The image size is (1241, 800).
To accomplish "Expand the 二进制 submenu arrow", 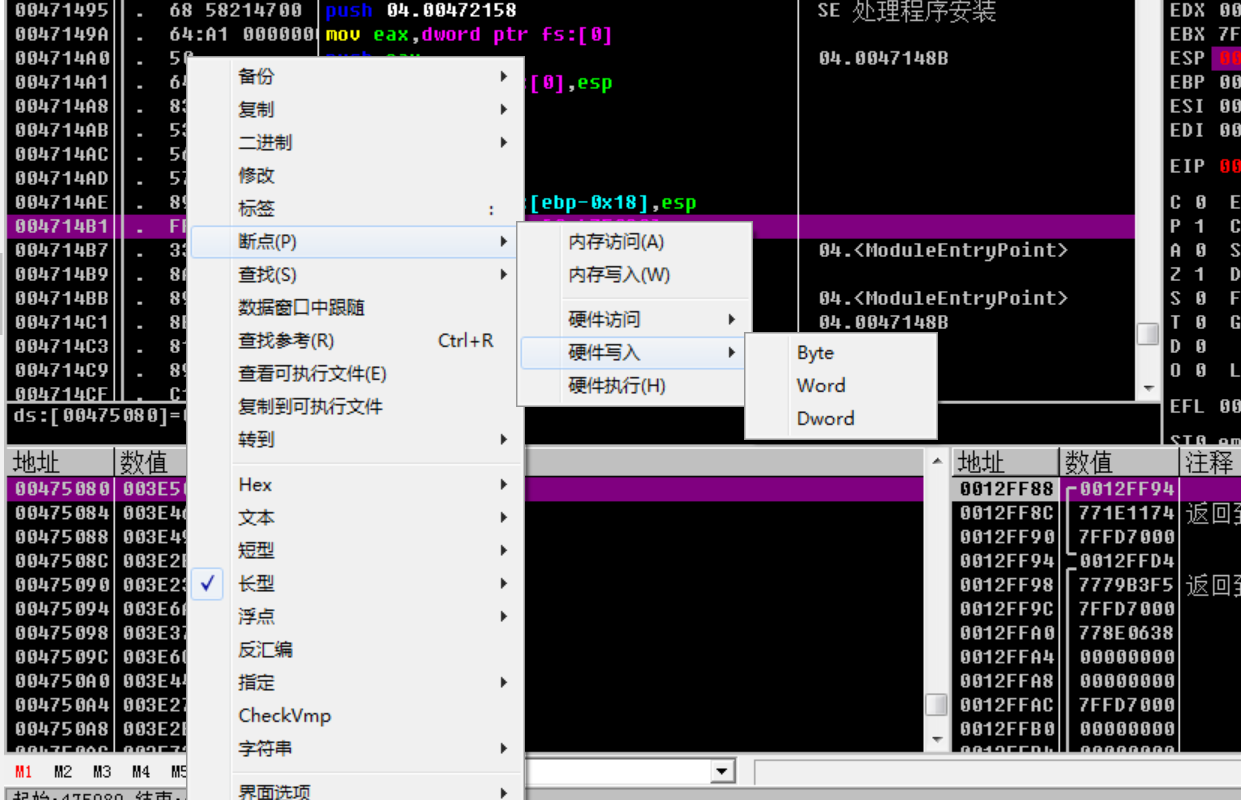I will [x=503, y=143].
